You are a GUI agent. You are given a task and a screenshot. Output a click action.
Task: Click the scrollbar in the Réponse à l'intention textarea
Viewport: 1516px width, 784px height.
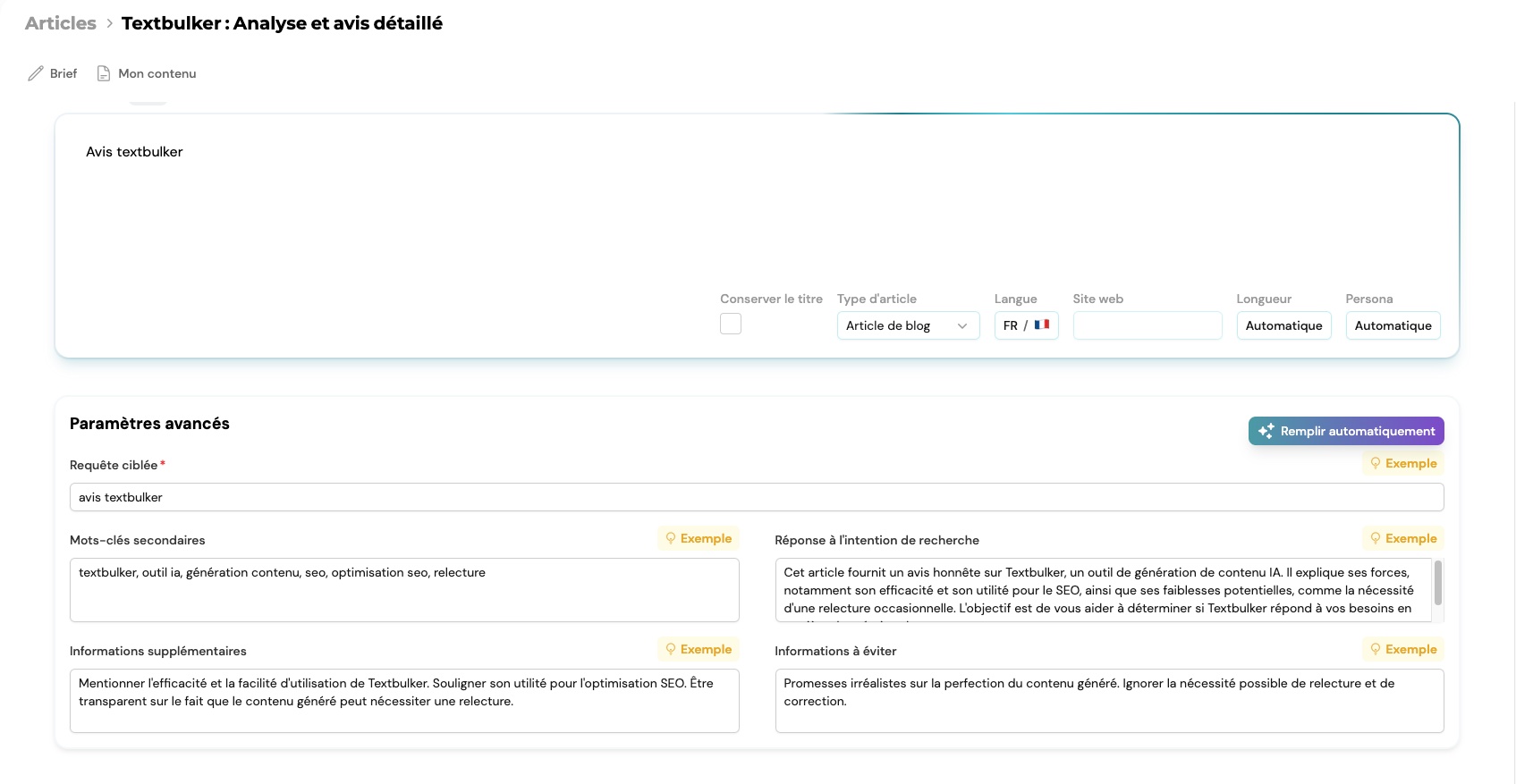(x=1438, y=583)
